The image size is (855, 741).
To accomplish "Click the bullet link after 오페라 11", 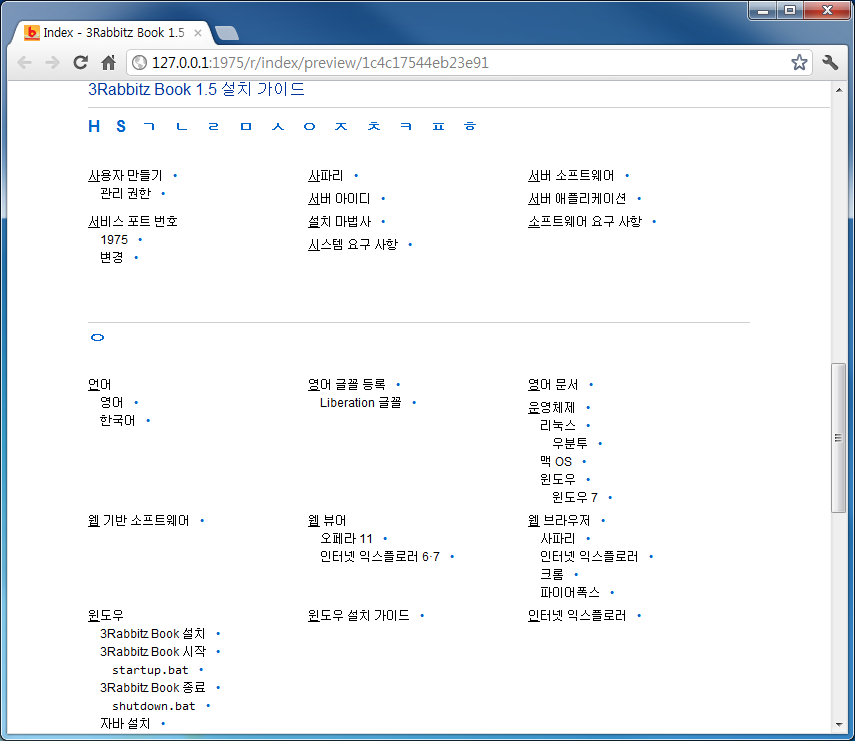I will coord(385,539).
